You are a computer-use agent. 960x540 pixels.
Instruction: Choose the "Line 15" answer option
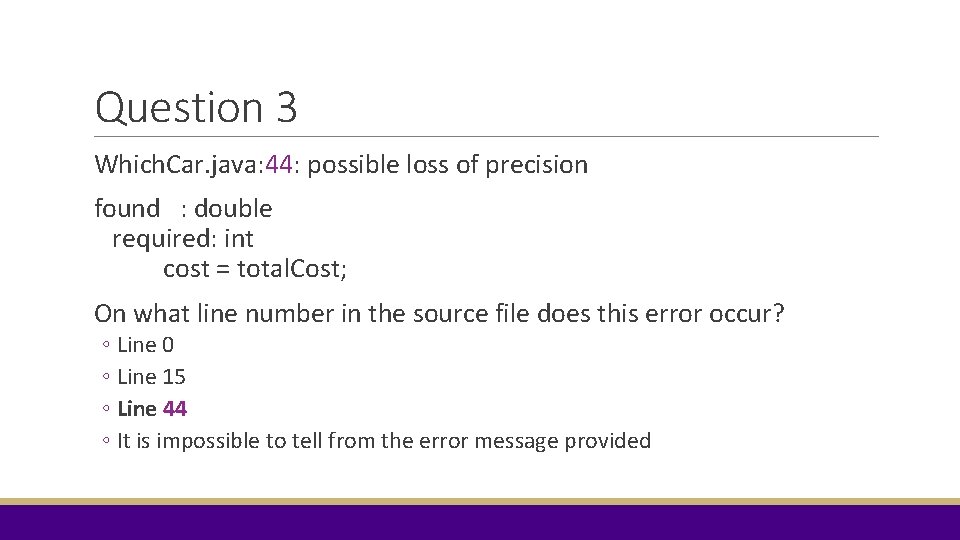click(x=151, y=377)
